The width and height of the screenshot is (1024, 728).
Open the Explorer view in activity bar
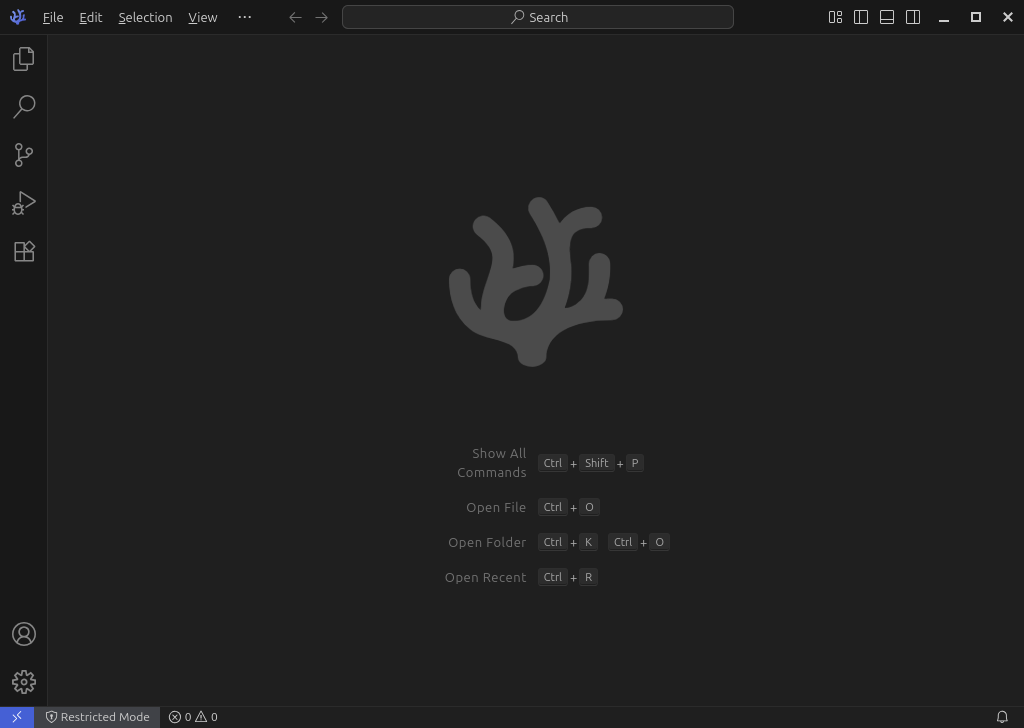(24, 59)
